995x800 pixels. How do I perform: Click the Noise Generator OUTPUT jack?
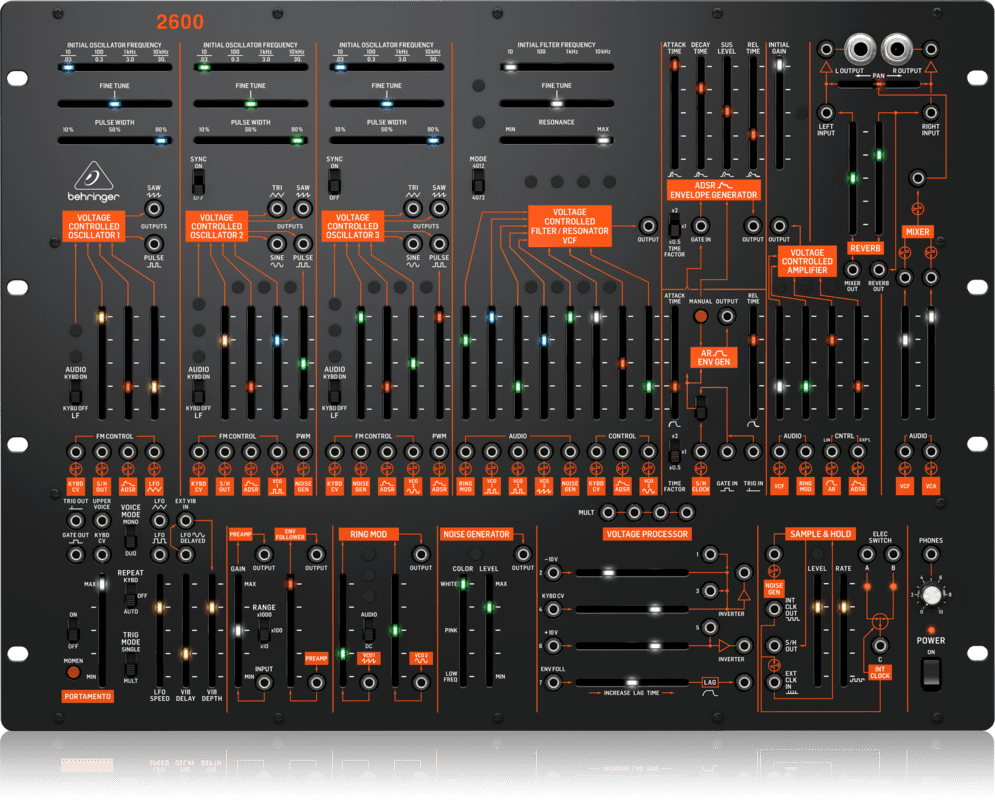point(522,554)
